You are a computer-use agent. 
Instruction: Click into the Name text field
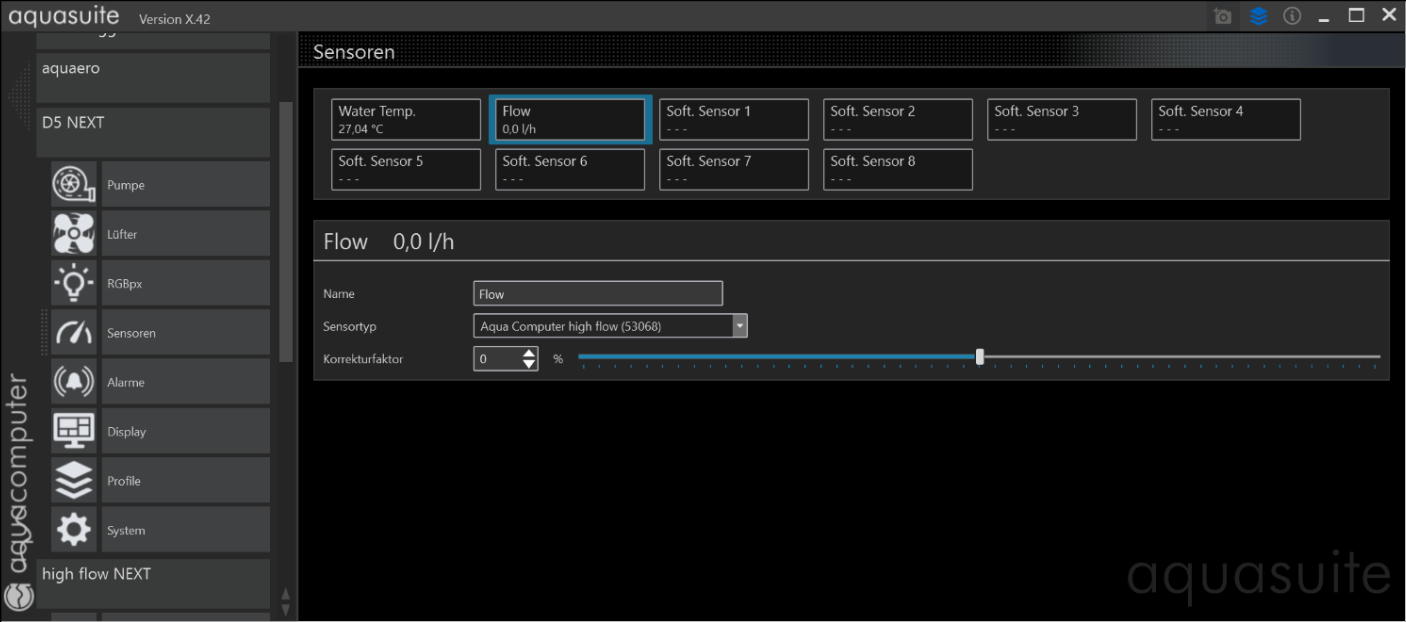pos(597,294)
